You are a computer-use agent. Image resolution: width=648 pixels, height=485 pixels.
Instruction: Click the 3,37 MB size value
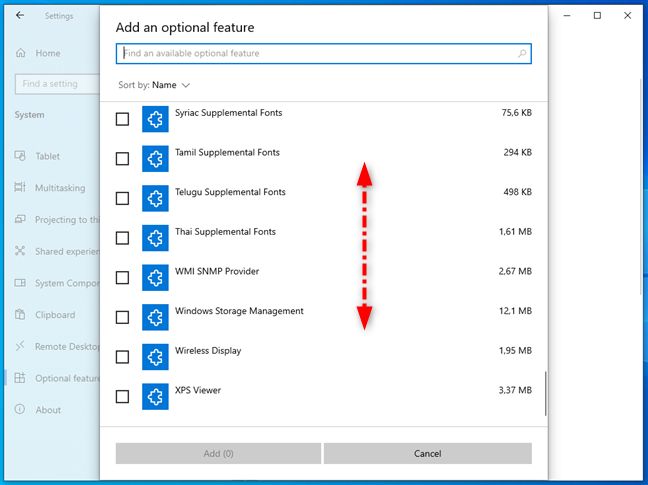(x=515, y=390)
